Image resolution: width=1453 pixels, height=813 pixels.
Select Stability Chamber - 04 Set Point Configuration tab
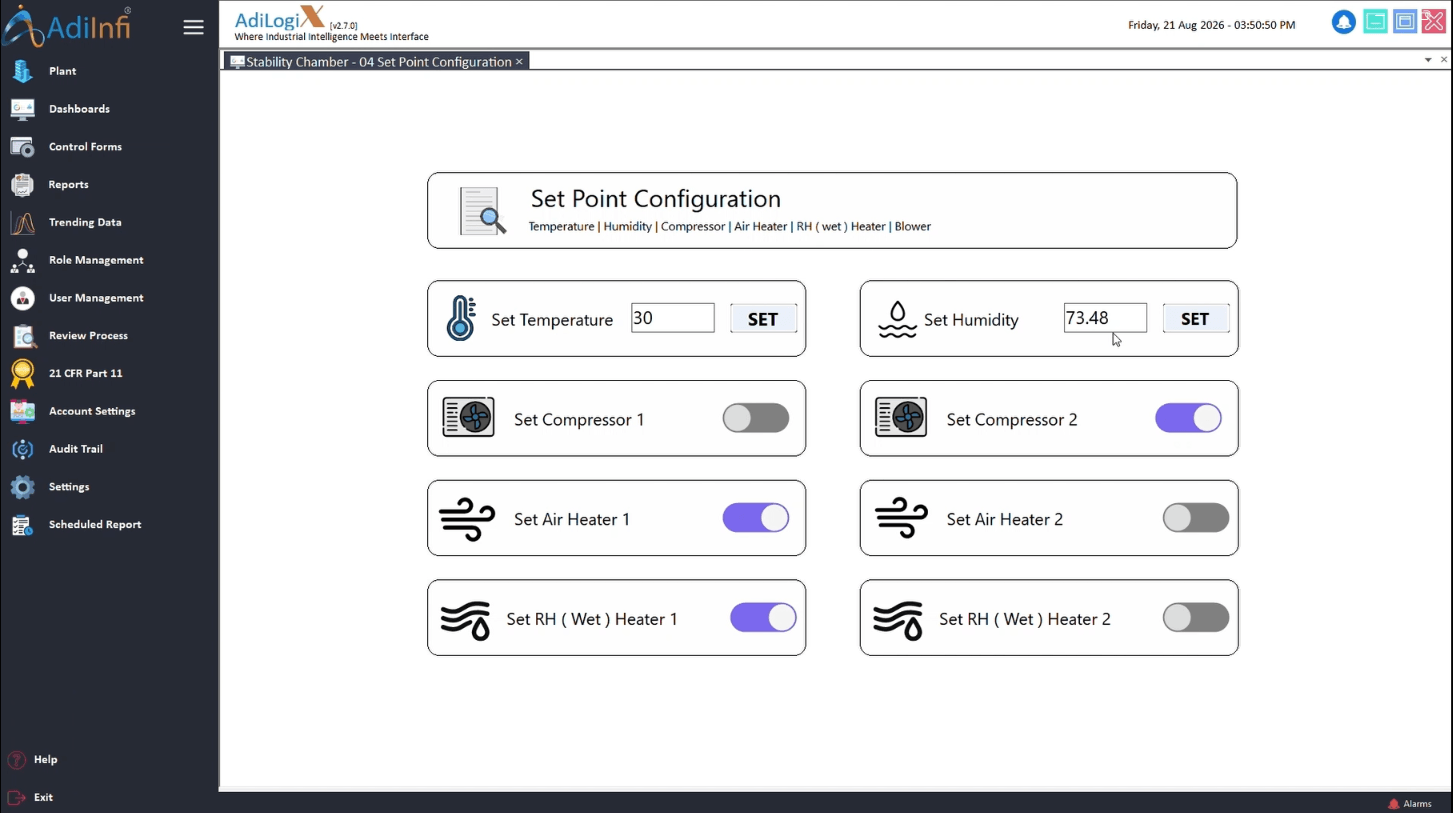click(x=377, y=62)
